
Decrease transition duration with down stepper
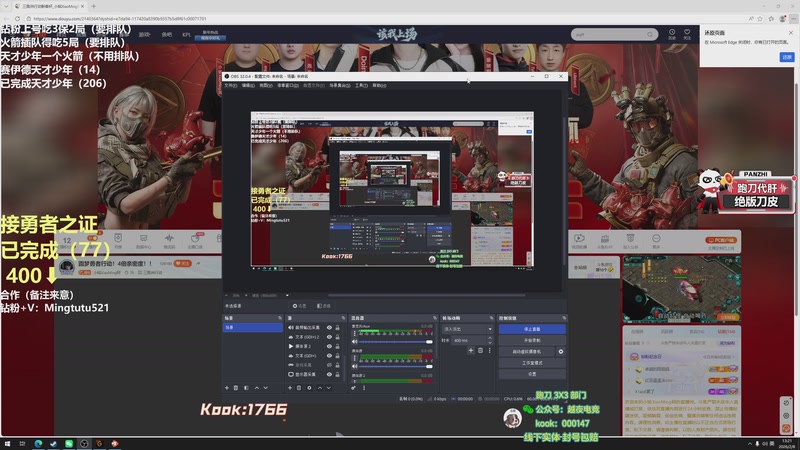(490, 342)
